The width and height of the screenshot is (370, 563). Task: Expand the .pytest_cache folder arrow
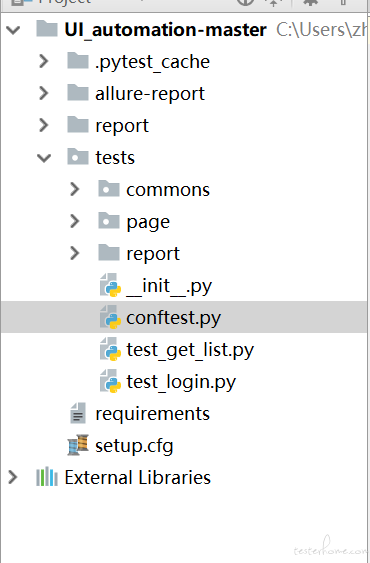point(44,61)
